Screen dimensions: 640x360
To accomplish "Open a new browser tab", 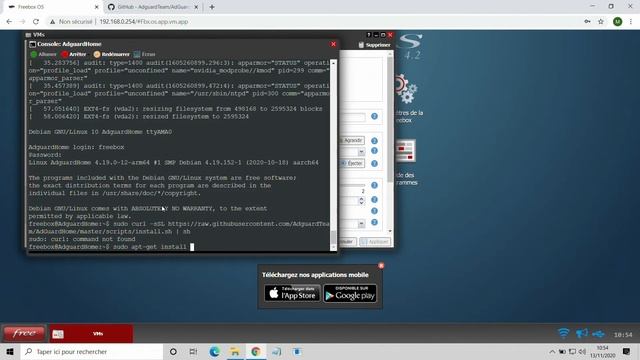I will pos(212,7).
